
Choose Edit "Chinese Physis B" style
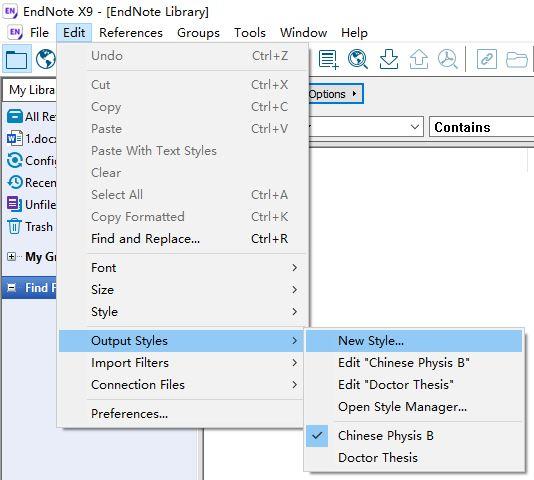414,363
